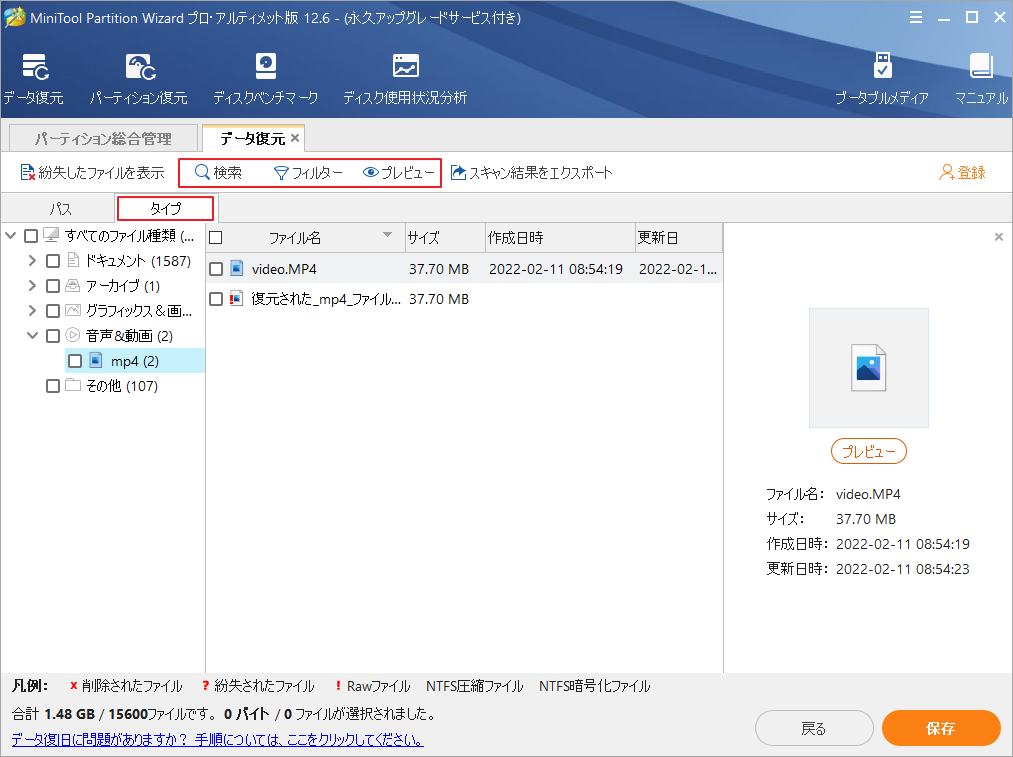Check the video.MP4 file checkbox
Screen dimensions: 1013x757
(216, 268)
